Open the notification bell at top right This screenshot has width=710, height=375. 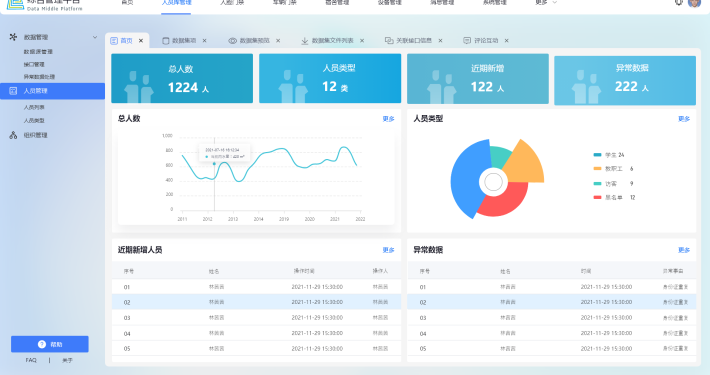tap(678, 2)
